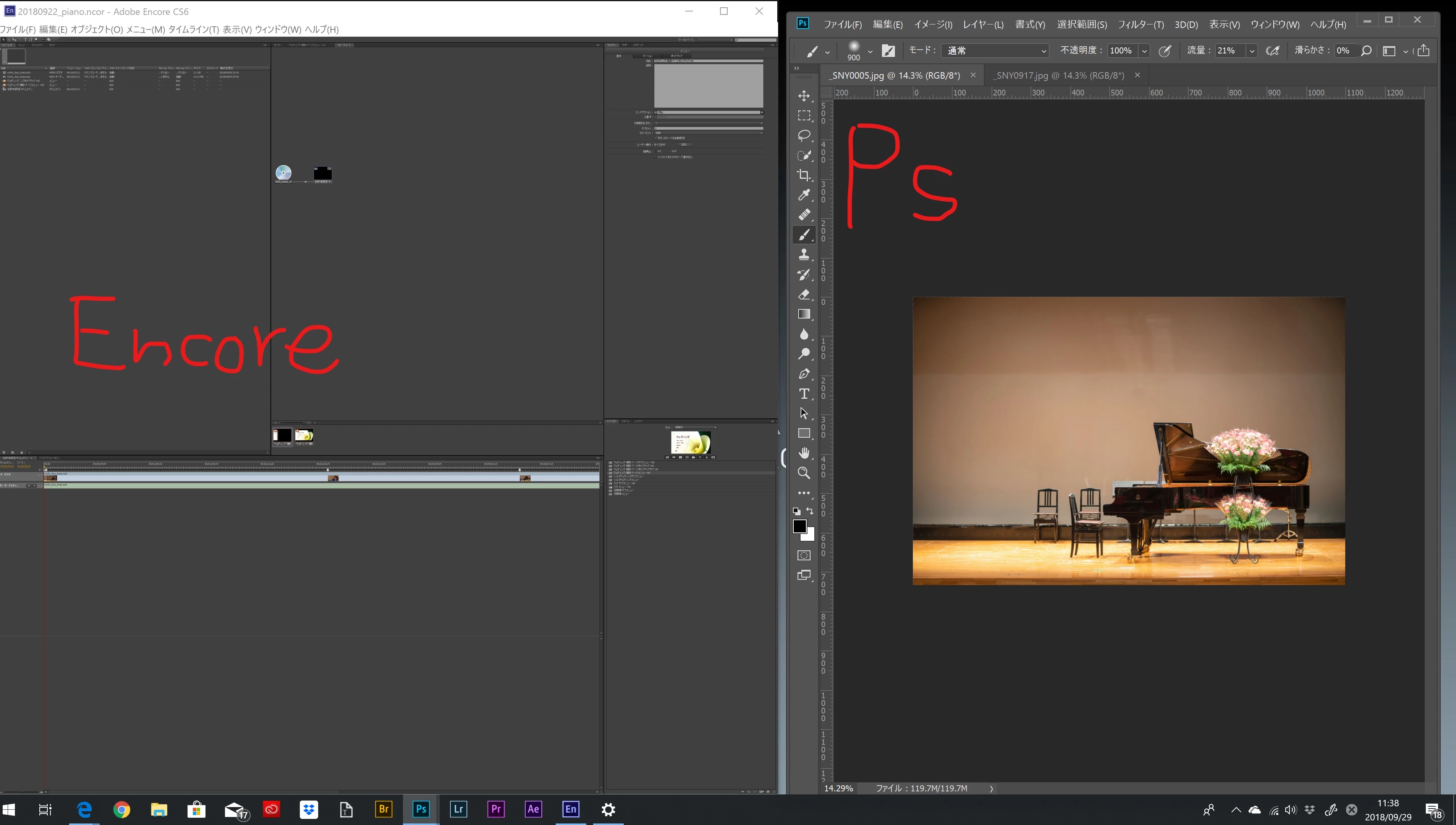Toggle ハイライトをリッチカラーで書き出し checkbox
The width and height of the screenshot is (1456, 825).
pyautogui.click(x=655, y=157)
